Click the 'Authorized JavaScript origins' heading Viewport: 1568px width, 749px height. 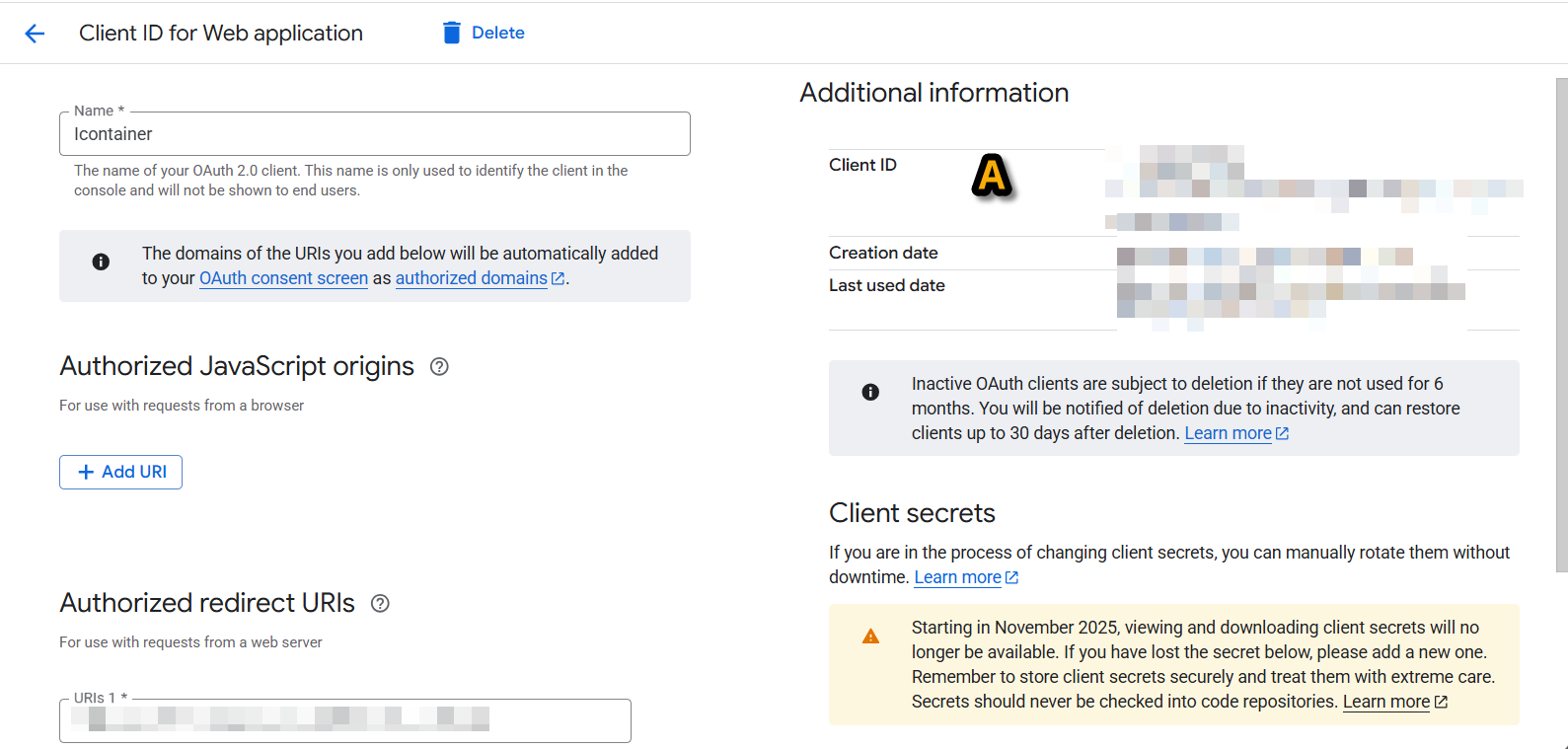(x=237, y=366)
